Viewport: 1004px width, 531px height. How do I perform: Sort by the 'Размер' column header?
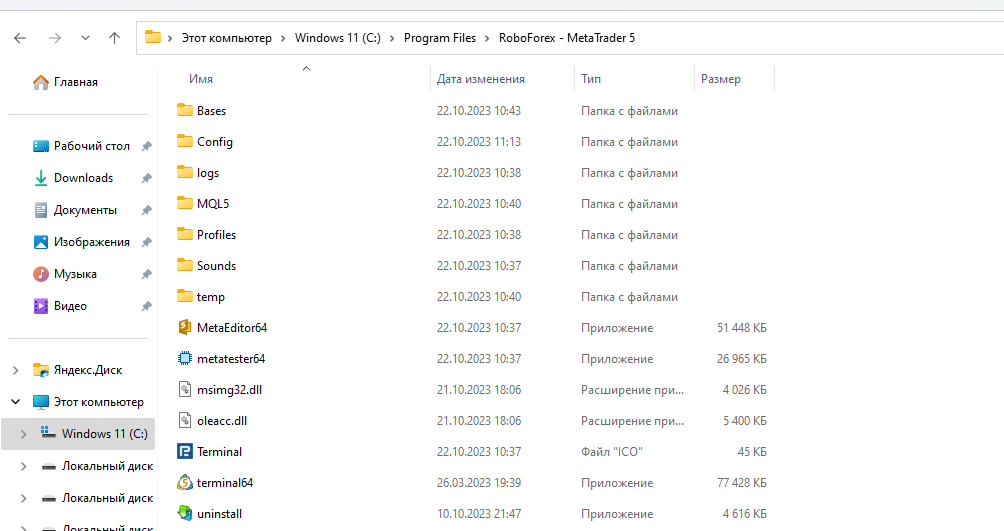[x=721, y=79]
